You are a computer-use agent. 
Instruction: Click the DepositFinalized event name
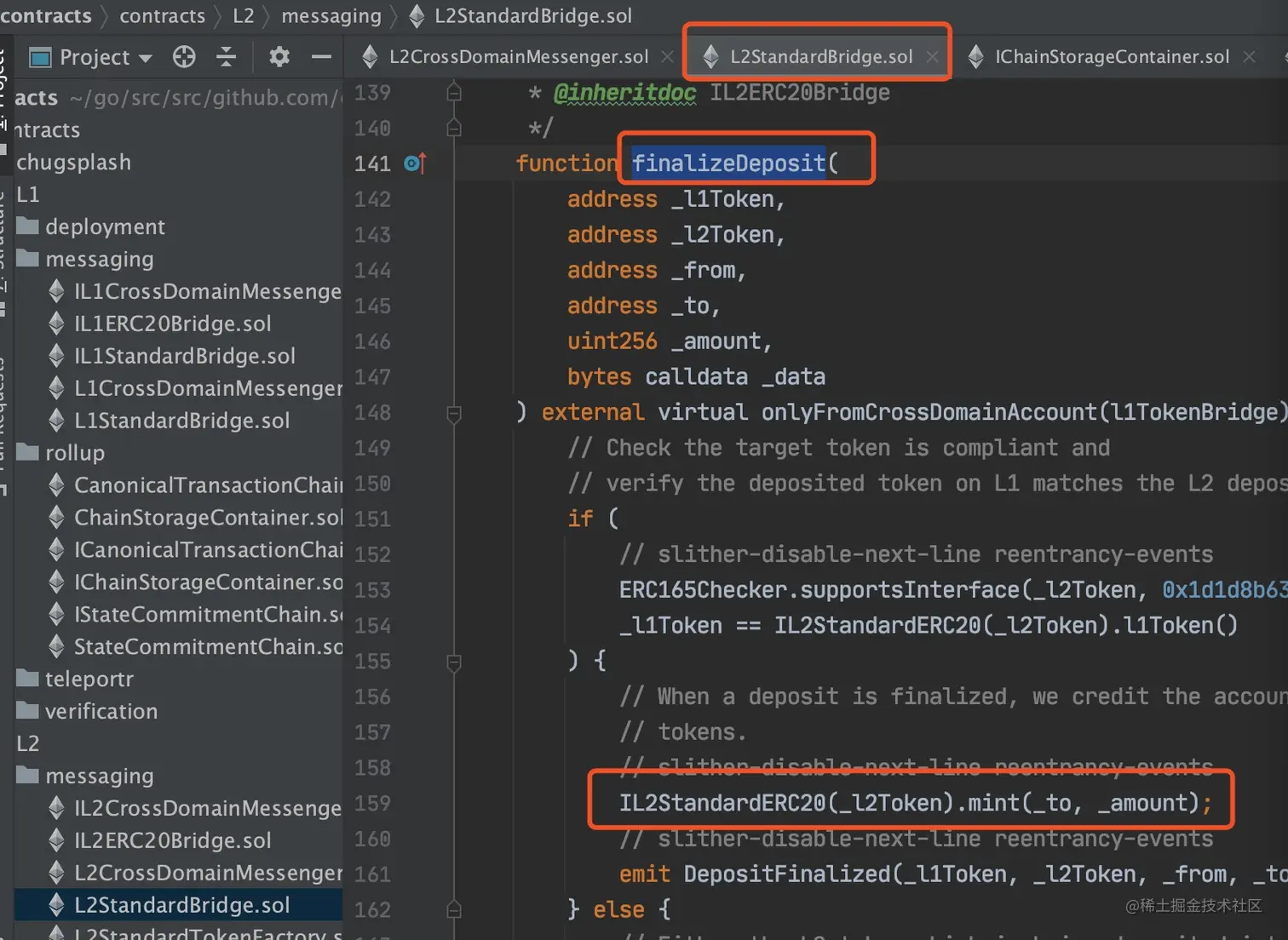pos(786,874)
